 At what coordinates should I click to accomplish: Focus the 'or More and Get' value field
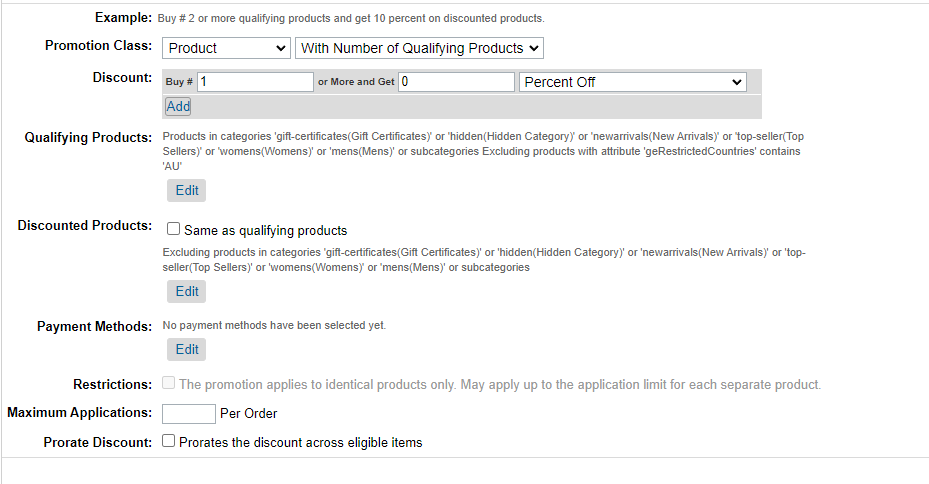(x=456, y=82)
